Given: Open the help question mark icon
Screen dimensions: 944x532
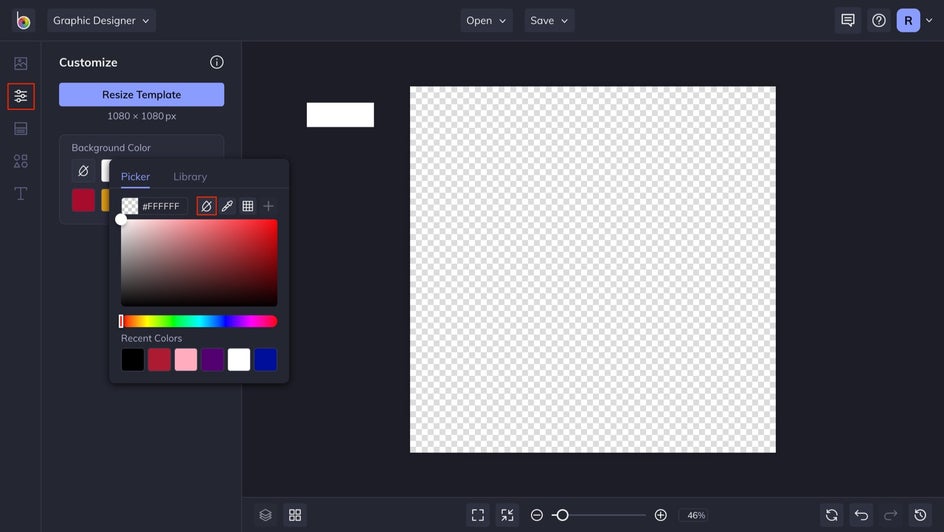Looking at the screenshot, I should tap(879, 20).
